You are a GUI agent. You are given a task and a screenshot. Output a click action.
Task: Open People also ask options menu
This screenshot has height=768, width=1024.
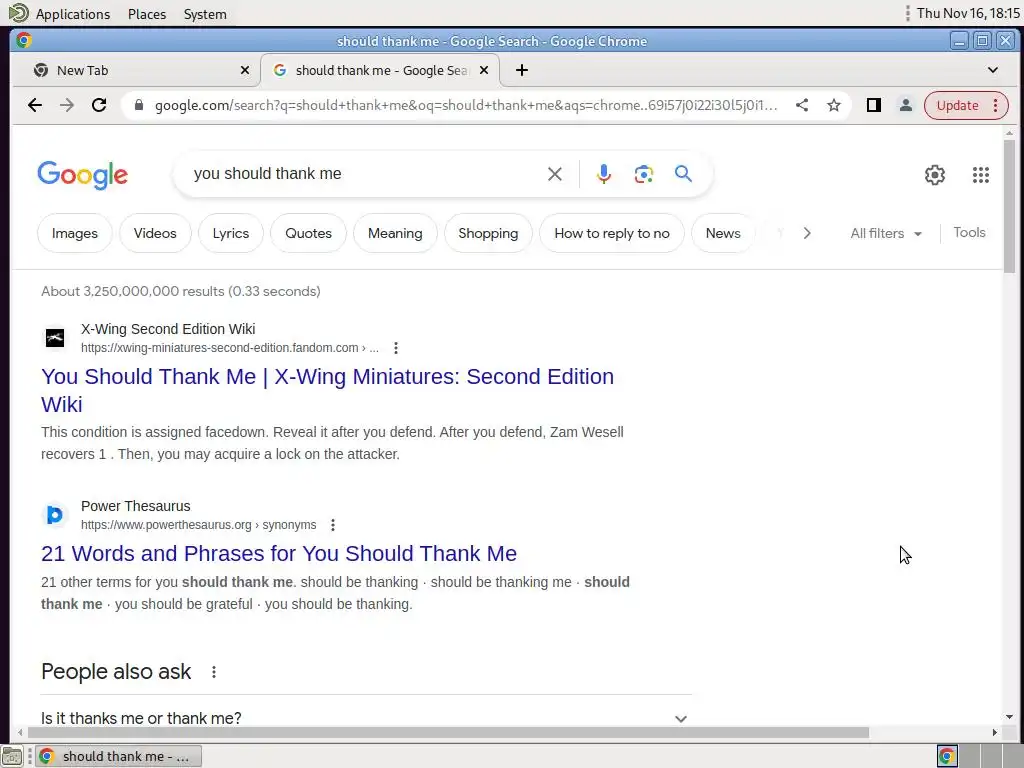214,672
